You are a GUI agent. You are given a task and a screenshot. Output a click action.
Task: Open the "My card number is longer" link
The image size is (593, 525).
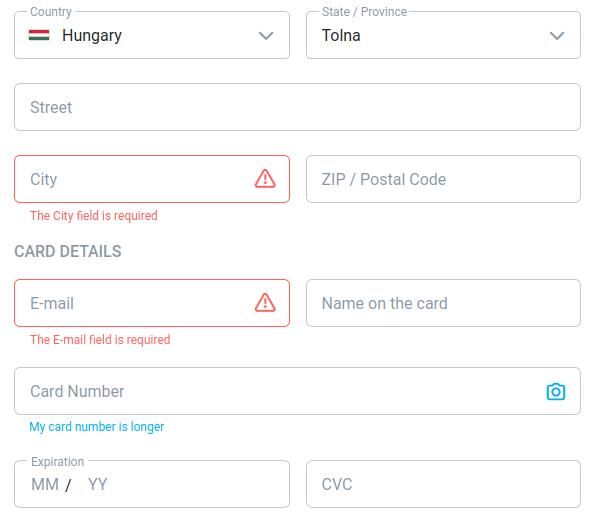pyautogui.click(x=97, y=427)
